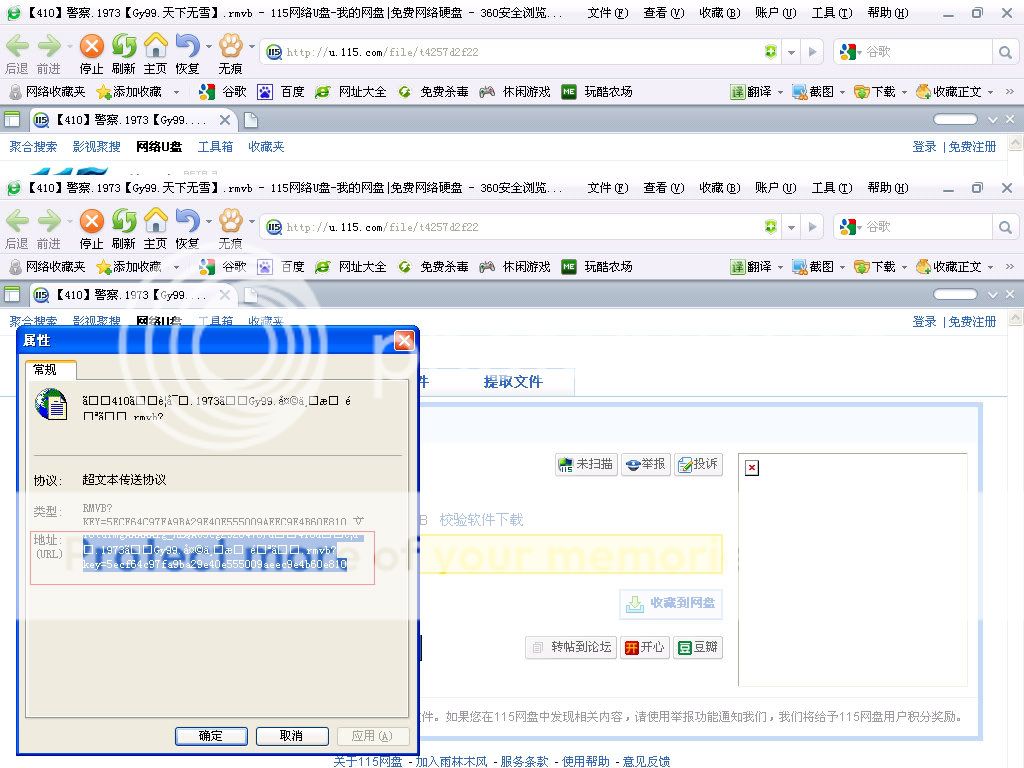Open the 意见反馈 footer link
Viewport: 1024px width, 768px height.
pos(646,761)
